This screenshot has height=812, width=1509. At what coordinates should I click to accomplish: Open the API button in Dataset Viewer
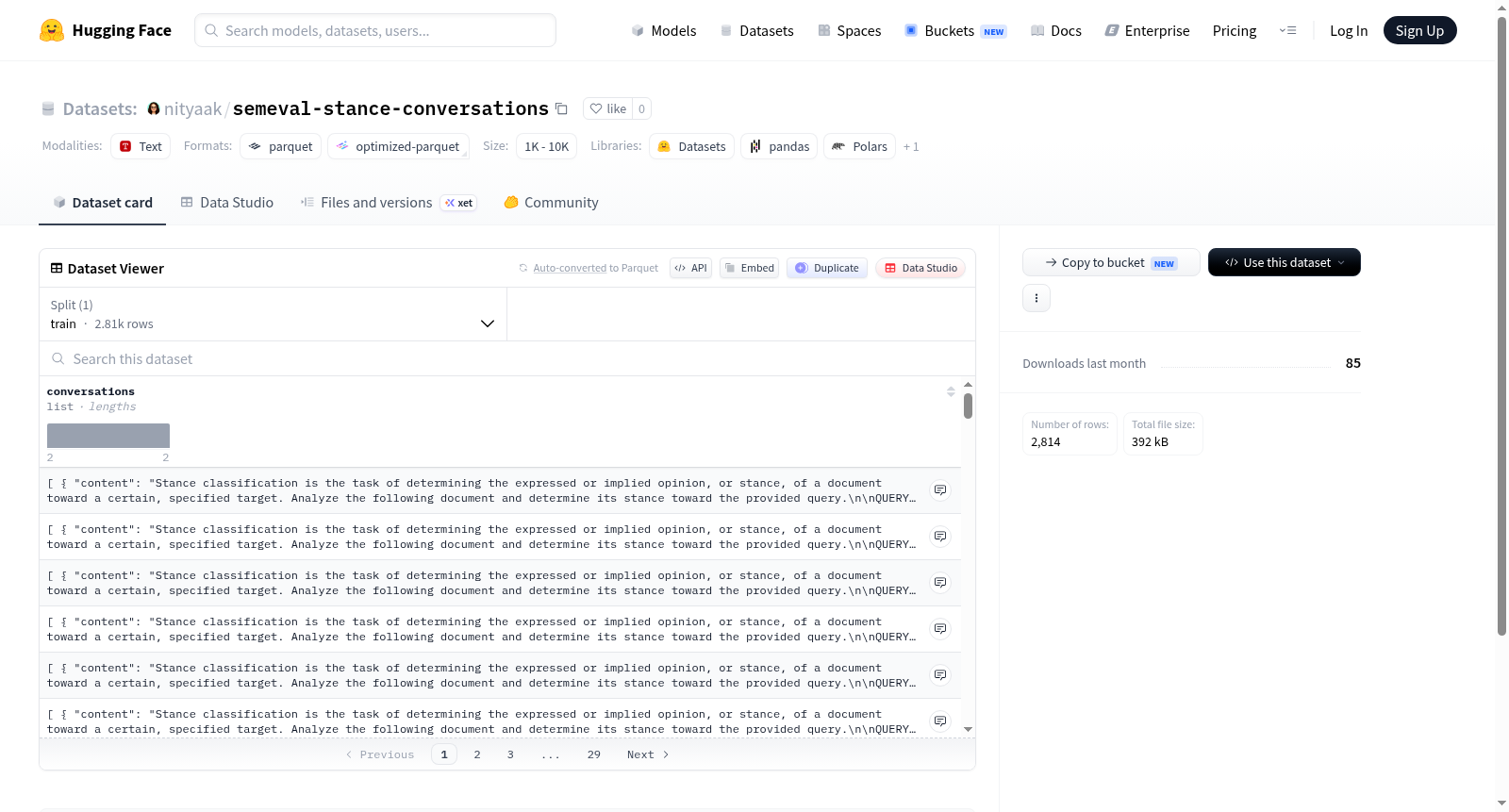click(691, 268)
